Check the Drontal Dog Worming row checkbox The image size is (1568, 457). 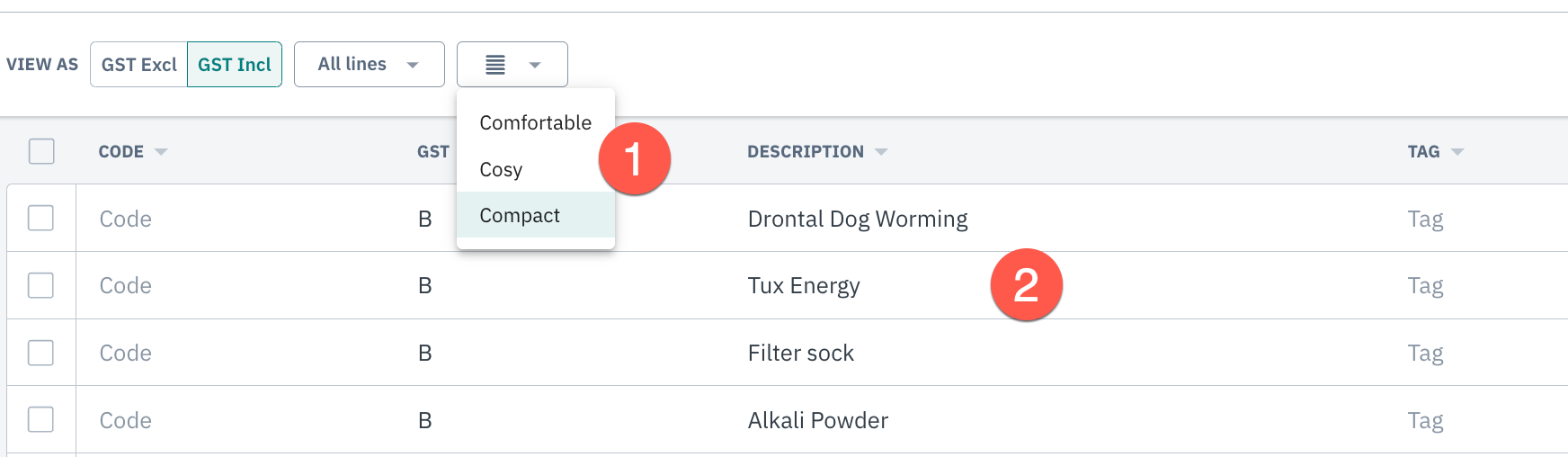pyautogui.click(x=40, y=218)
